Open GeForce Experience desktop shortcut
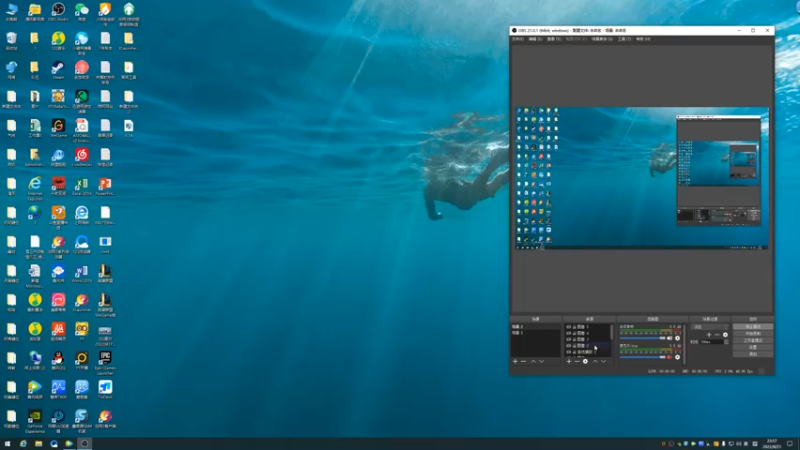The height and width of the screenshot is (450, 800). [35, 421]
